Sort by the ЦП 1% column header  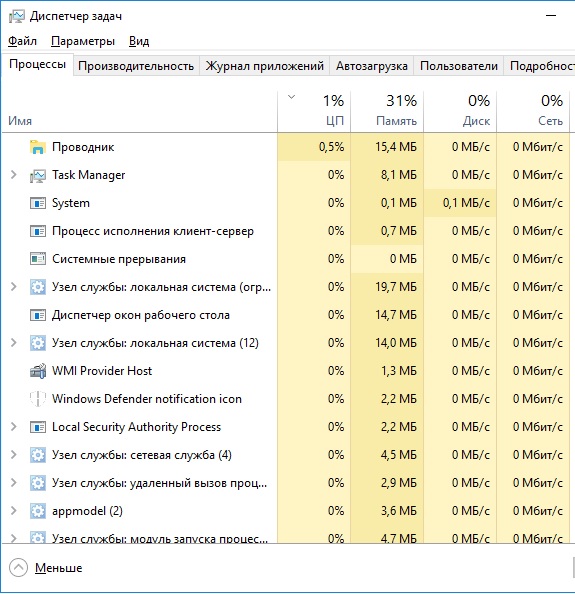pyautogui.click(x=314, y=112)
